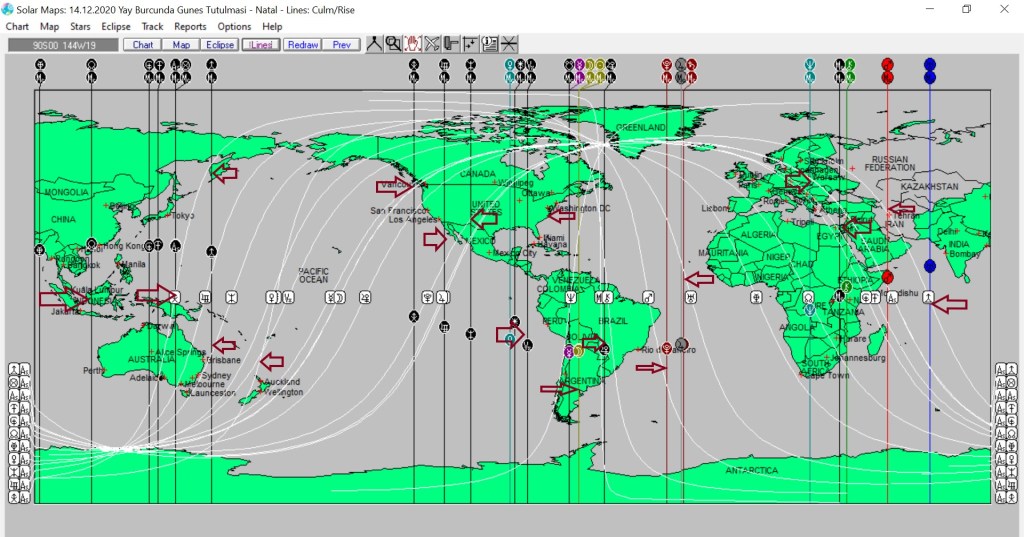Click the coordinate display field 90S00 144W19

[x=62, y=45]
